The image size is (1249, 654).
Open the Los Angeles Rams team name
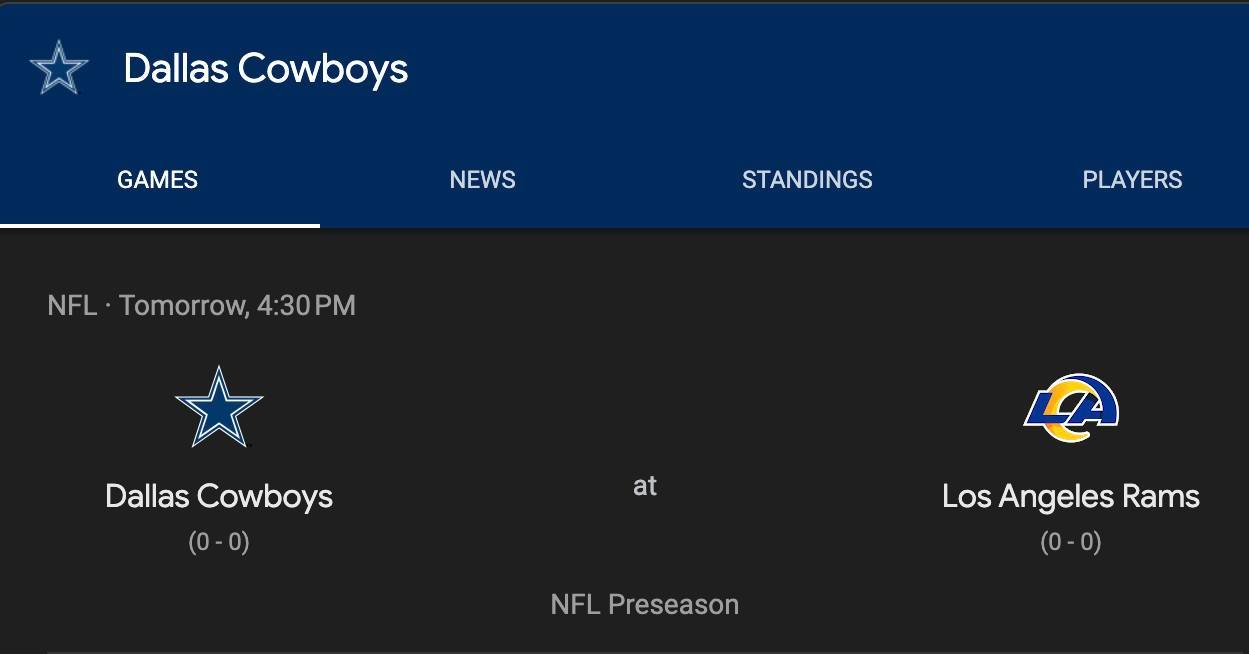click(x=1070, y=496)
